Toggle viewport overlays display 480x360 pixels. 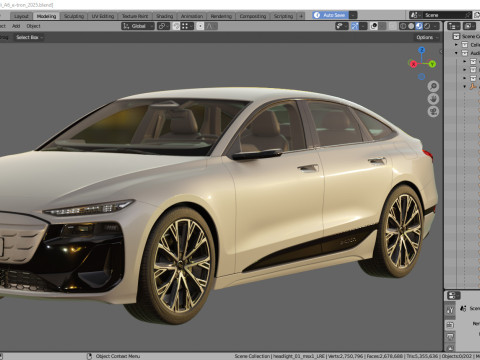(374, 26)
